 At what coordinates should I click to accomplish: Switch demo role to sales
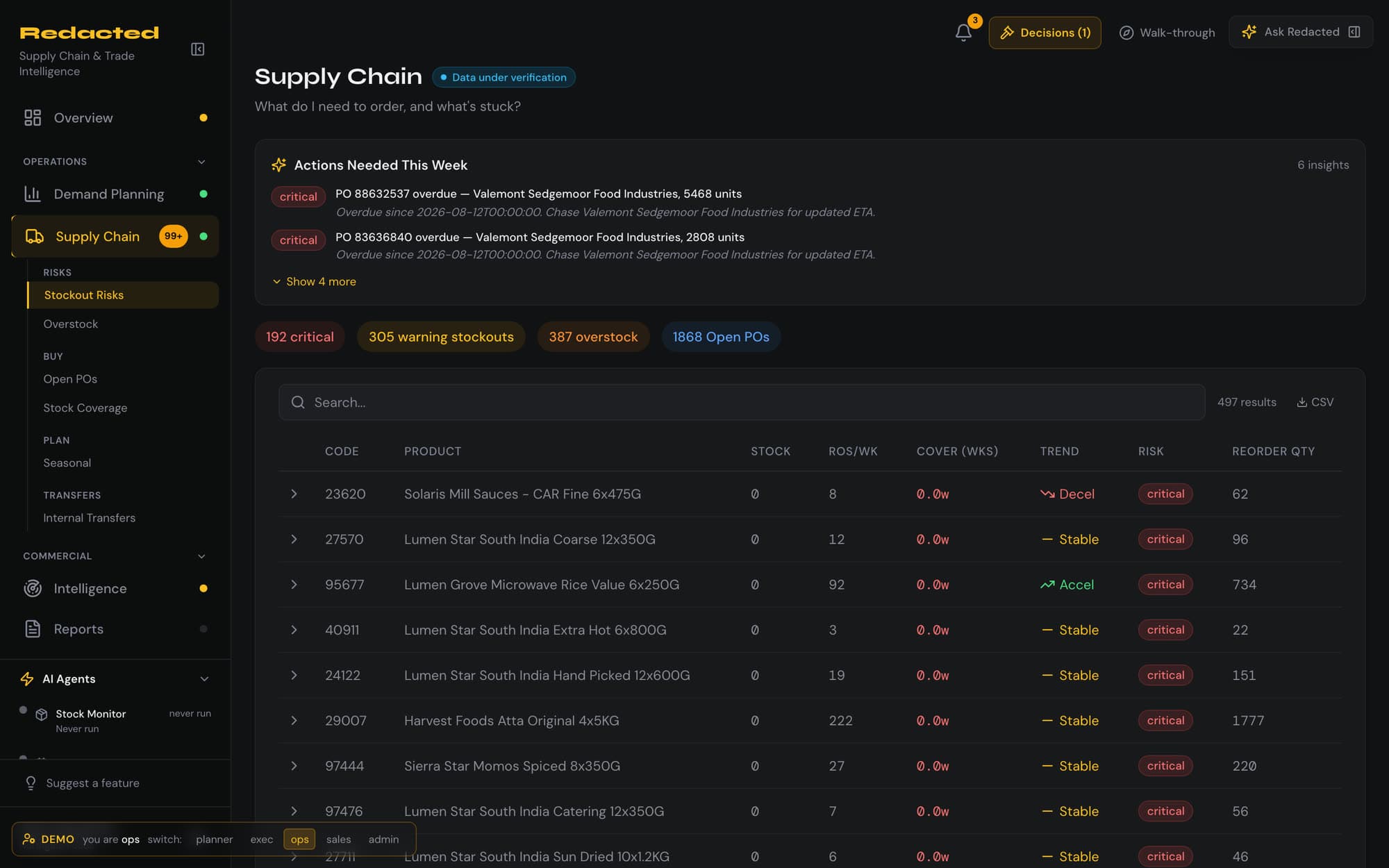(338, 839)
